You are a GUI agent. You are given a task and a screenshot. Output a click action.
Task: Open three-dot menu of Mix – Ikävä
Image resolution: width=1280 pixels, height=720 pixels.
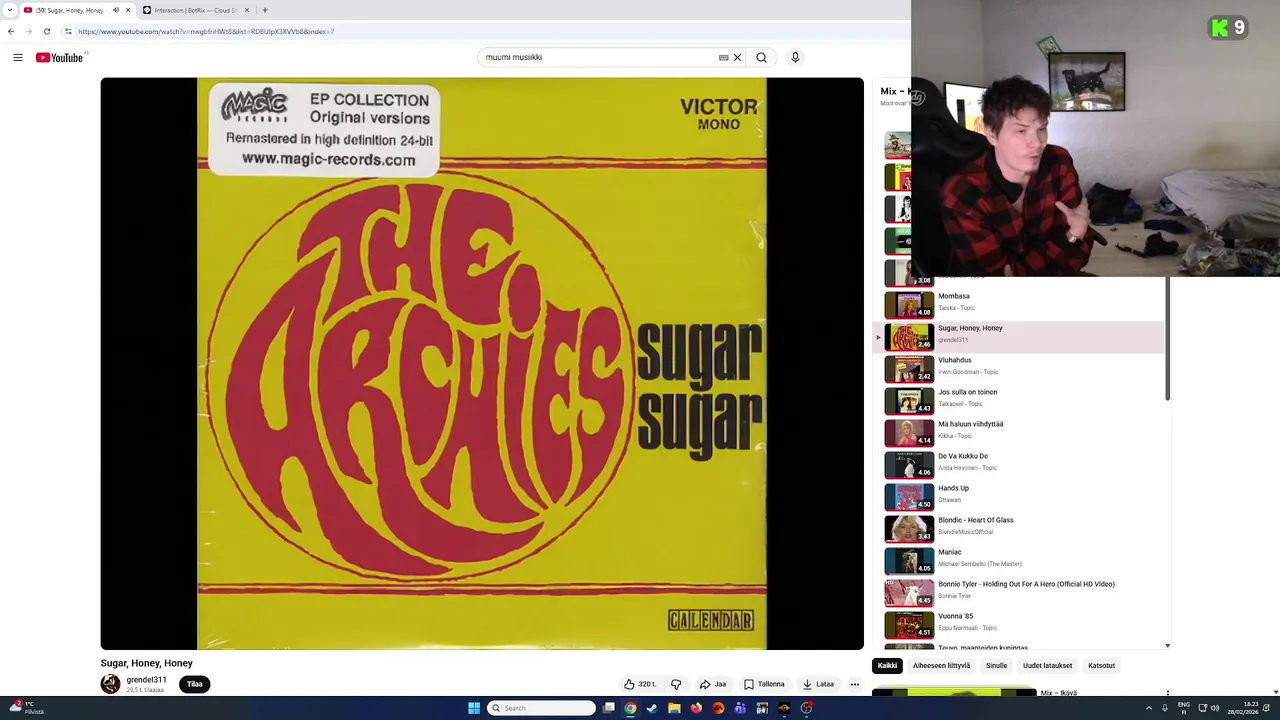point(1167,693)
